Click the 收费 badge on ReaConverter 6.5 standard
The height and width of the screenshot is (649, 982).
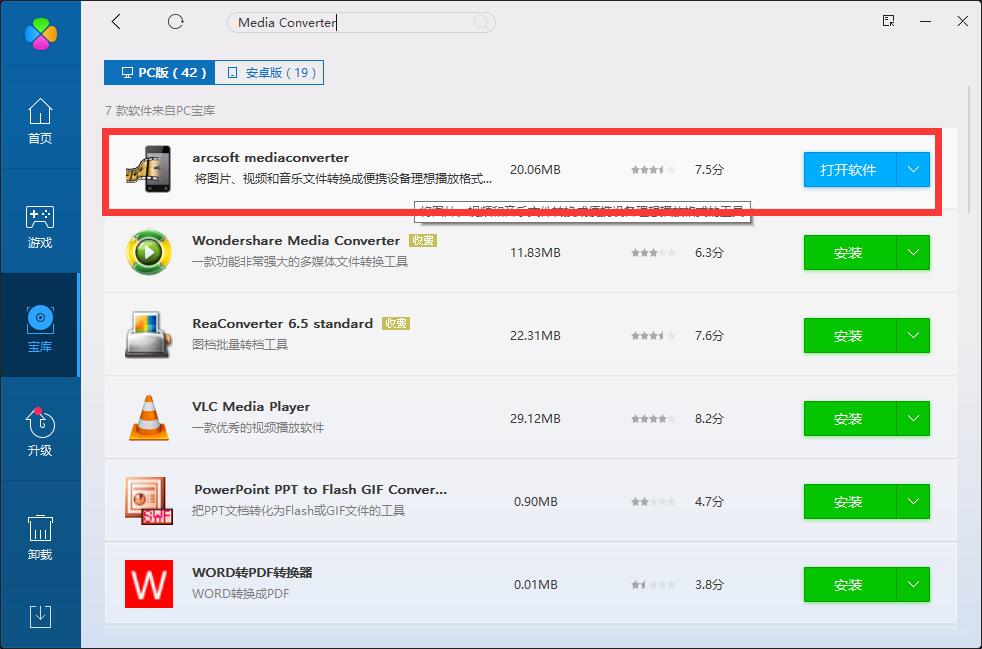(x=396, y=324)
